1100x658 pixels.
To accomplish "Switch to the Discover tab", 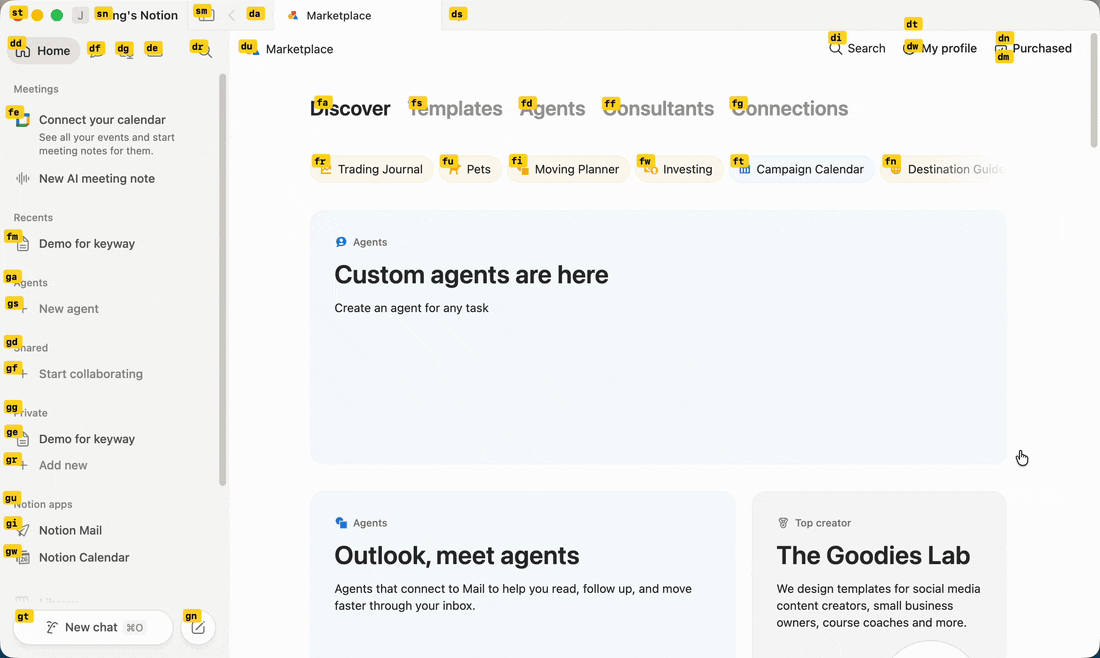I will (x=350, y=109).
